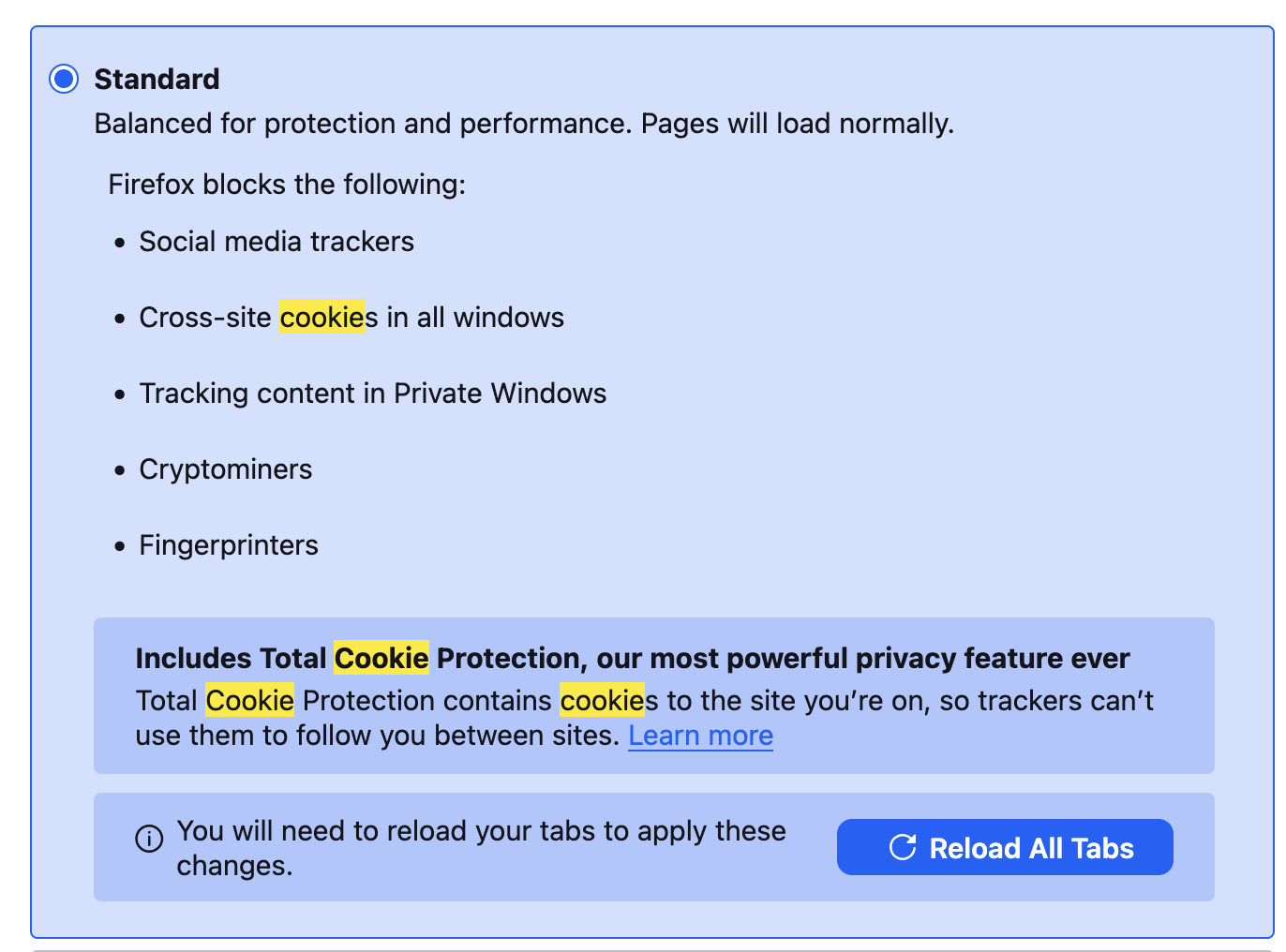The width and height of the screenshot is (1286, 952).
Task: Click the 'Firefox blocks the following:' text
Action: coord(287,185)
